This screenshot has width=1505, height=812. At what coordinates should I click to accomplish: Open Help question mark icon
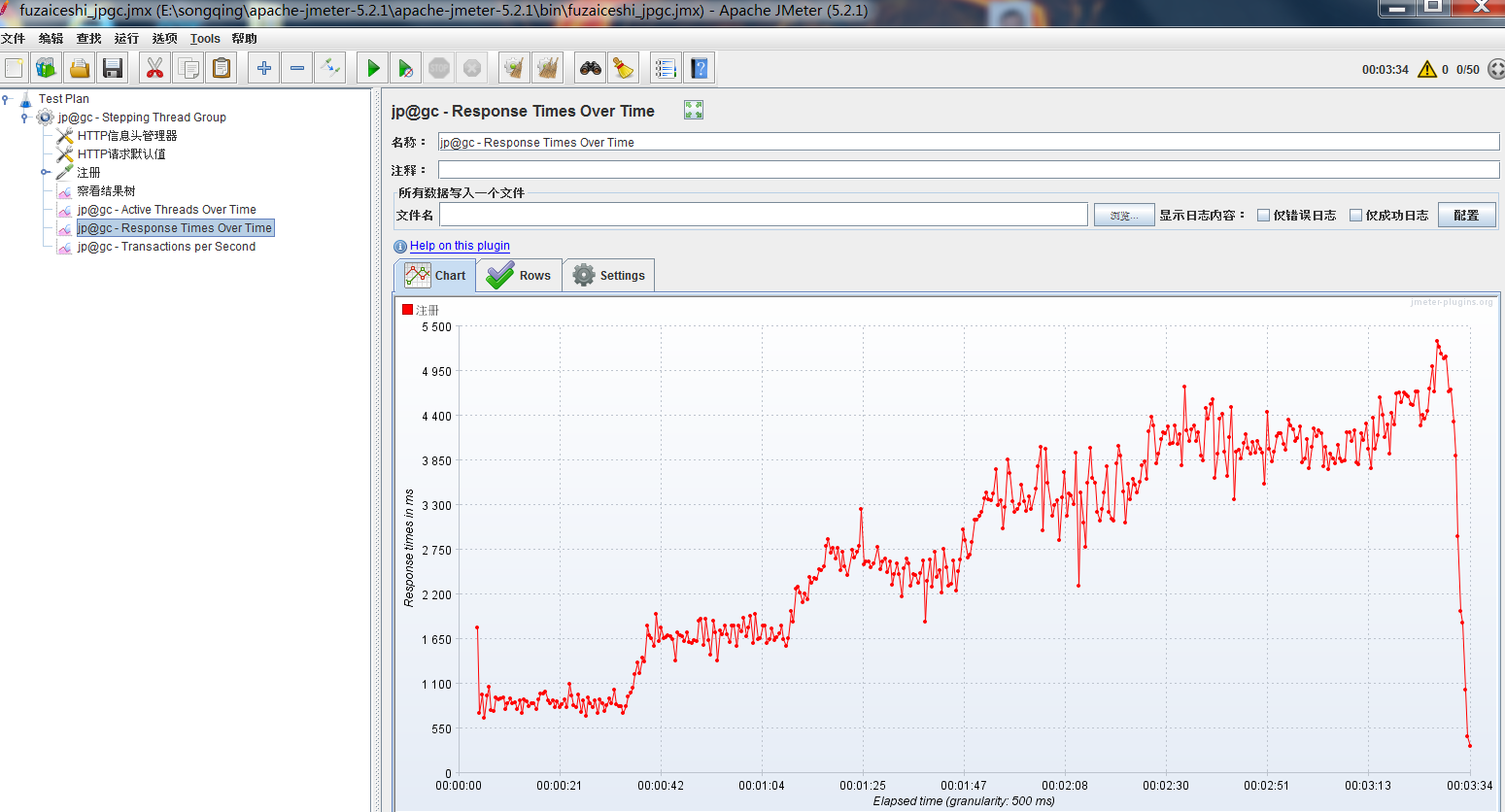(x=699, y=68)
